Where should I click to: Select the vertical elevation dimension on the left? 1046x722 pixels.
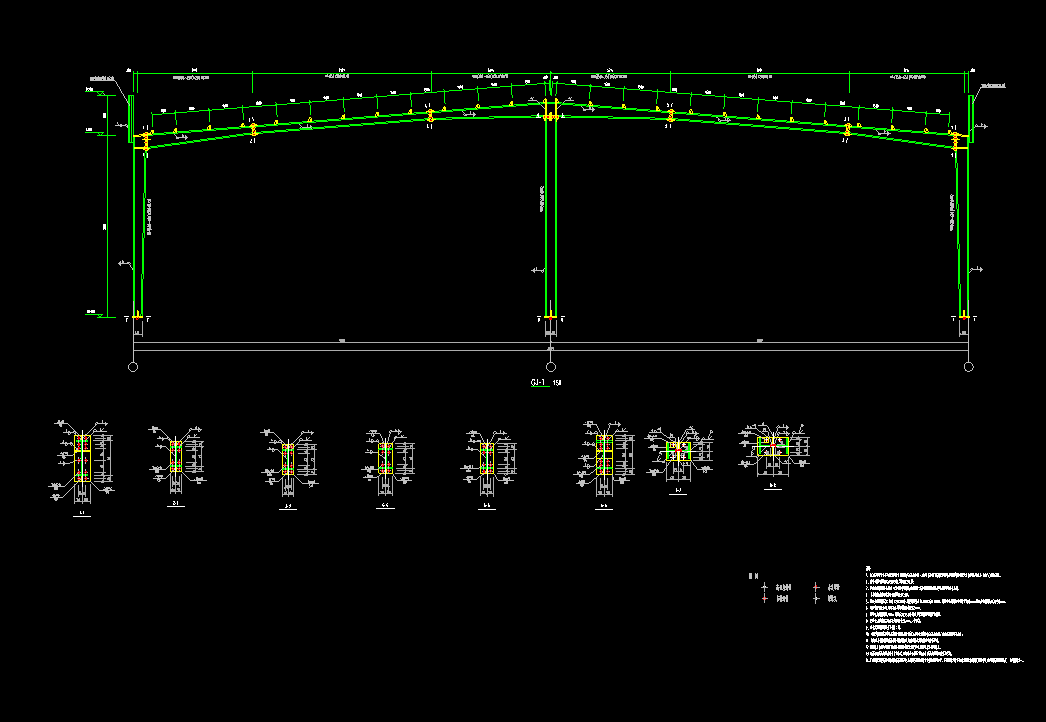(x=106, y=206)
